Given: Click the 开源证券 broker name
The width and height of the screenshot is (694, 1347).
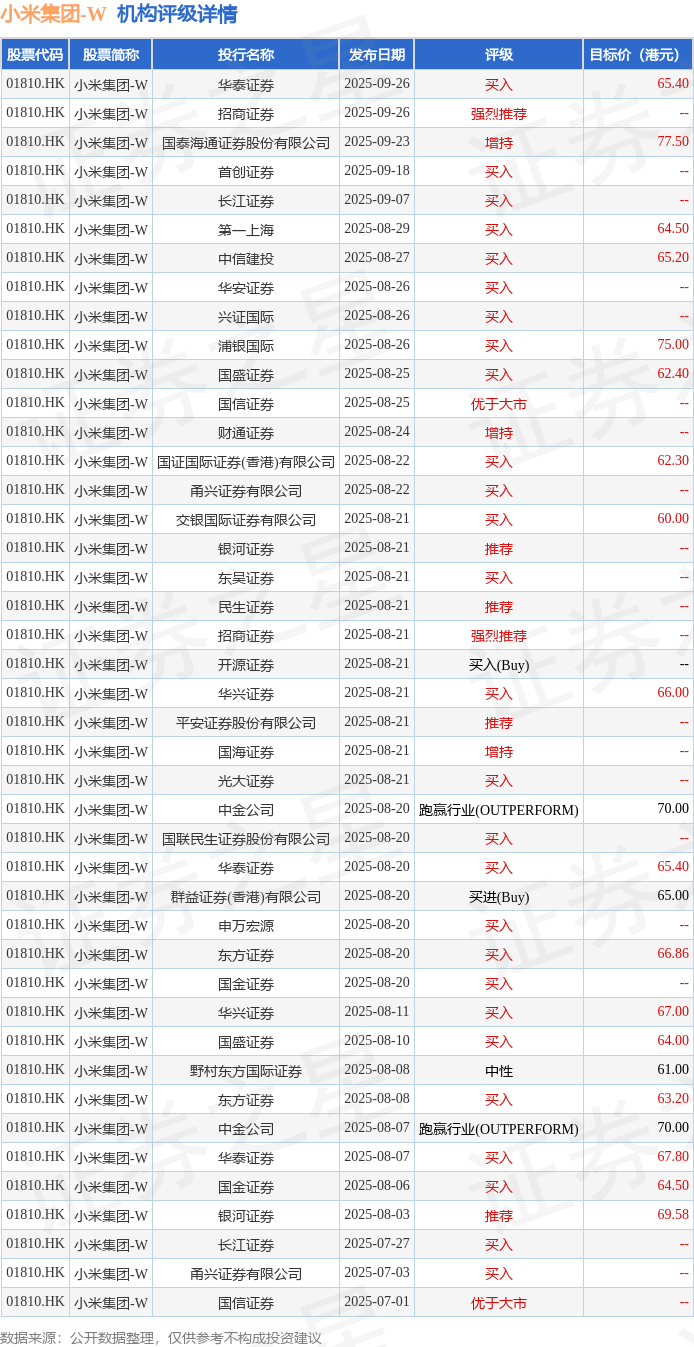Looking at the screenshot, I should tap(246, 665).
